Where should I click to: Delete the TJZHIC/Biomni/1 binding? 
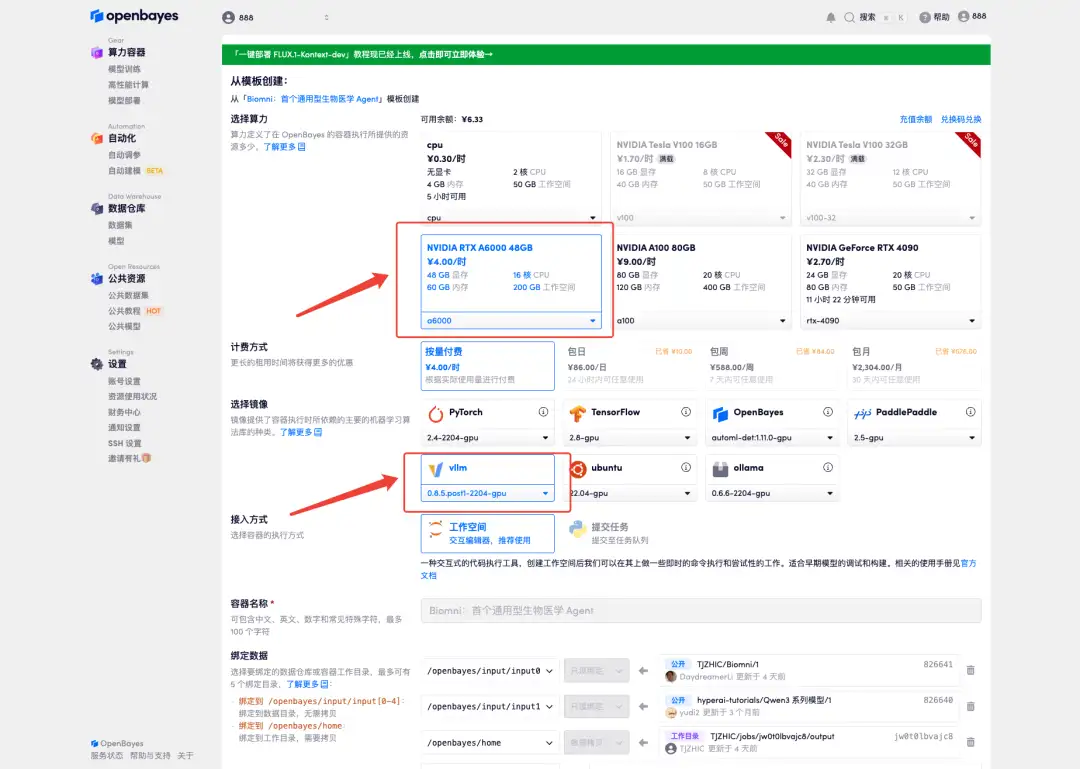click(970, 670)
